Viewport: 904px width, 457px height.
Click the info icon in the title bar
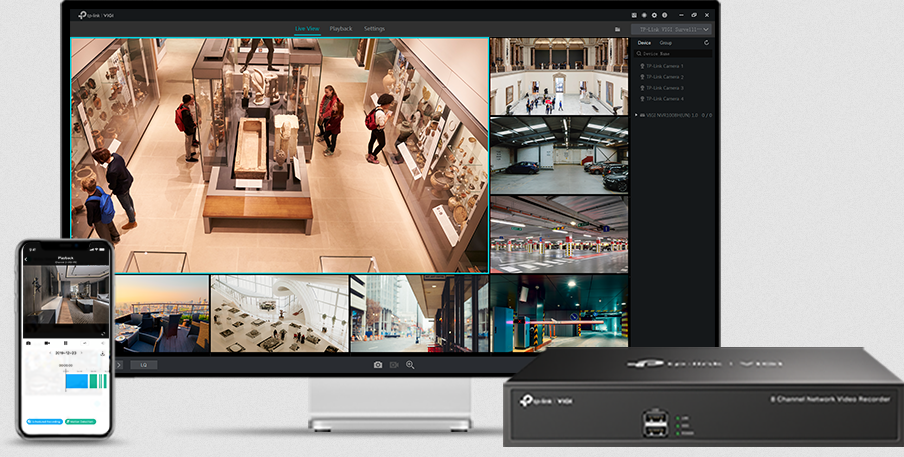tap(667, 16)
